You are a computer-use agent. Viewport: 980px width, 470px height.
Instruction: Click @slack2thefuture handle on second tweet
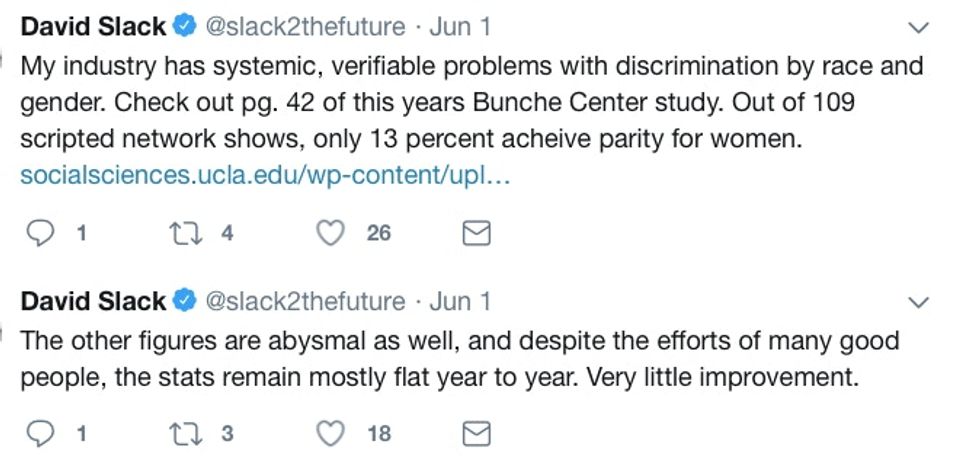[305, 301]
